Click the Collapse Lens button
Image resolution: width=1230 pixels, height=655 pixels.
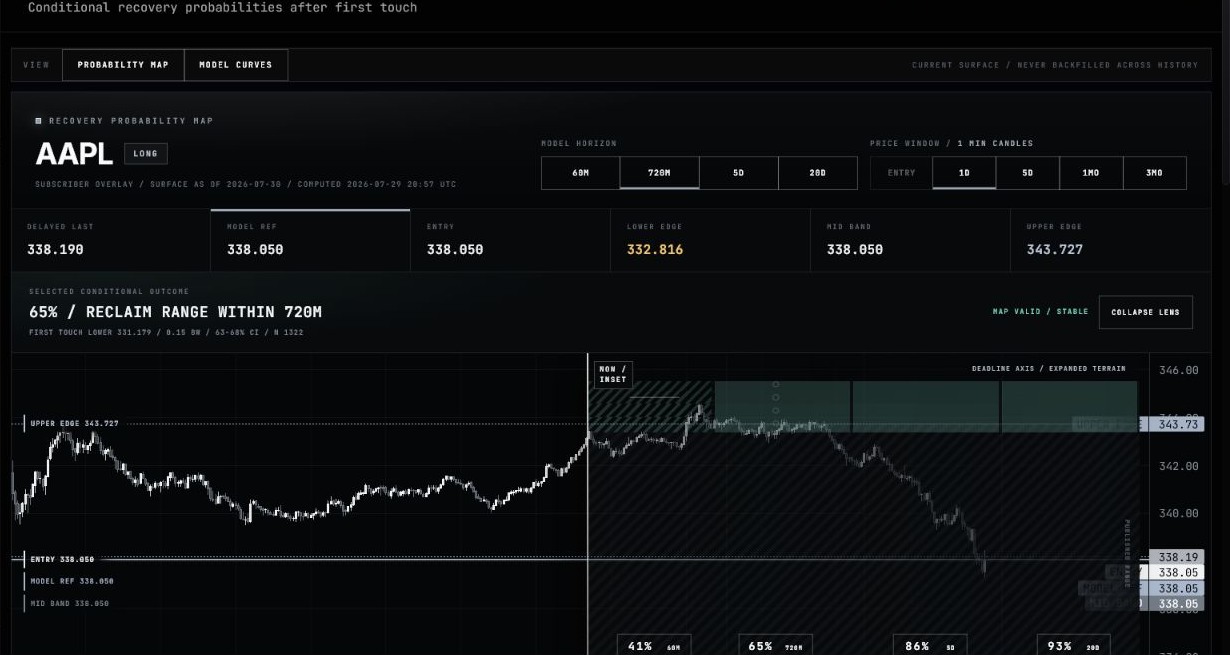(x=1145, y=312)
